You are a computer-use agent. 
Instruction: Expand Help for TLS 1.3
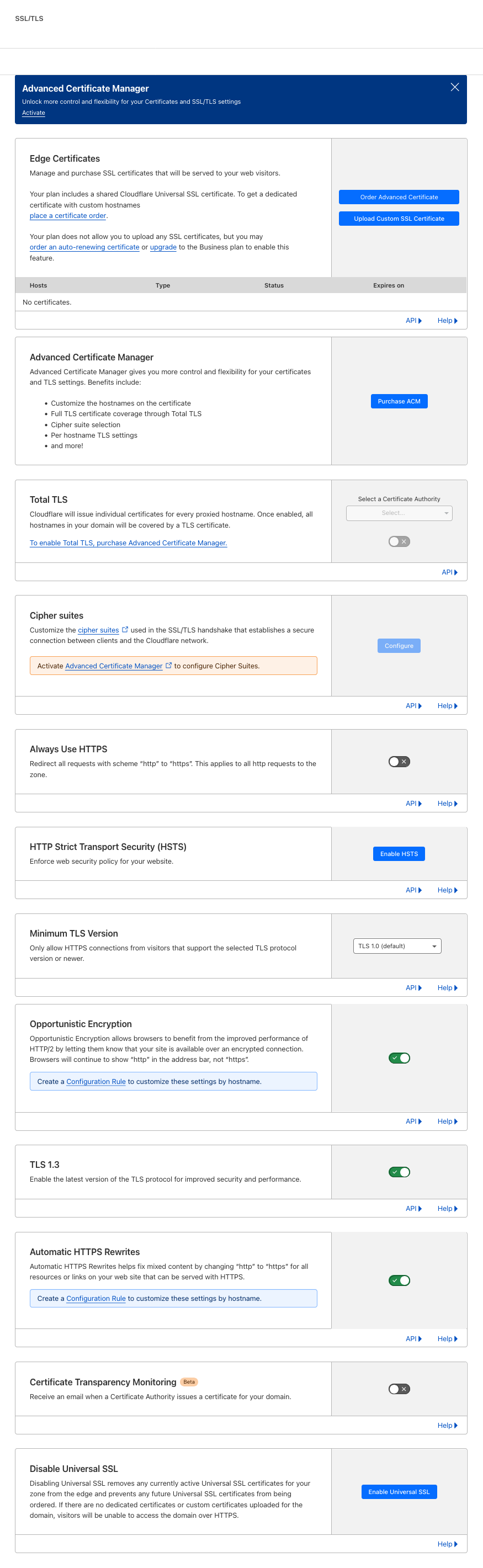448,1208
